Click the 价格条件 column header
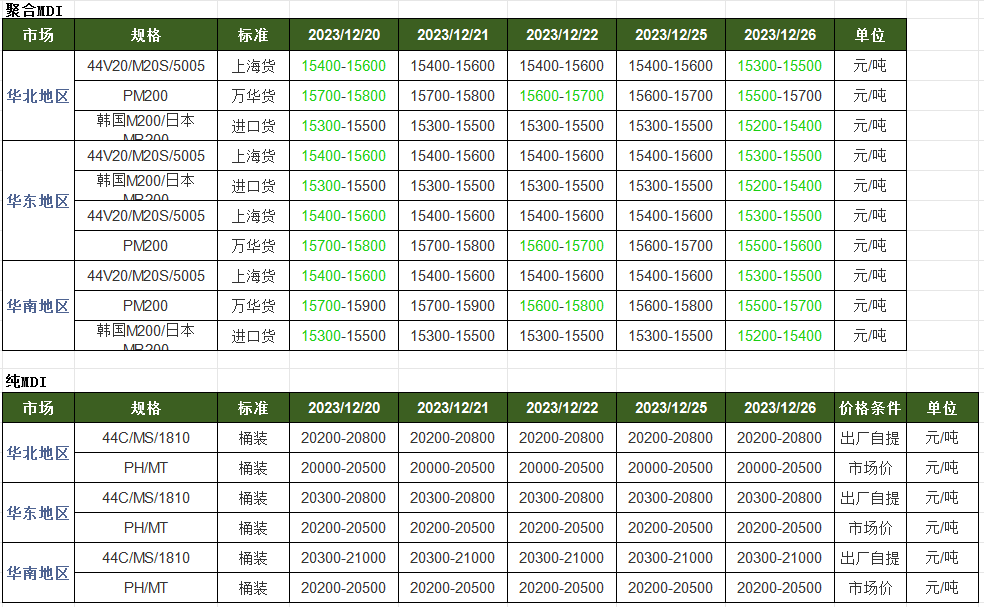 [870, 408]
